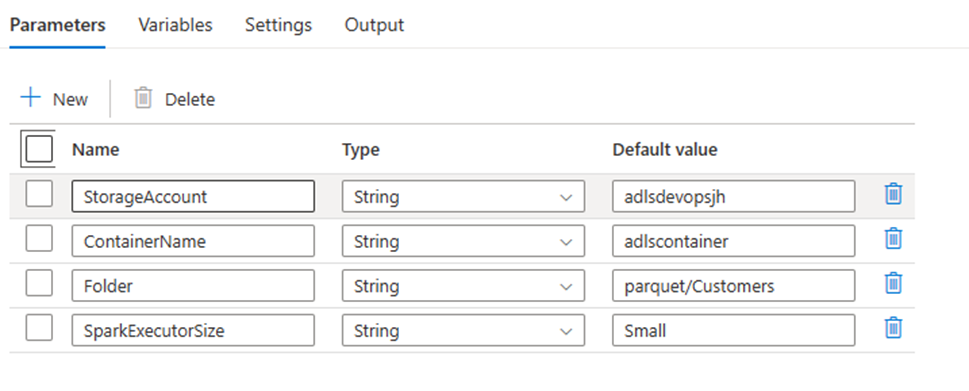Open Type dropdown for StorageAccount
The height and width of the screenshot is (391, 969).
(x=463, y=196)
